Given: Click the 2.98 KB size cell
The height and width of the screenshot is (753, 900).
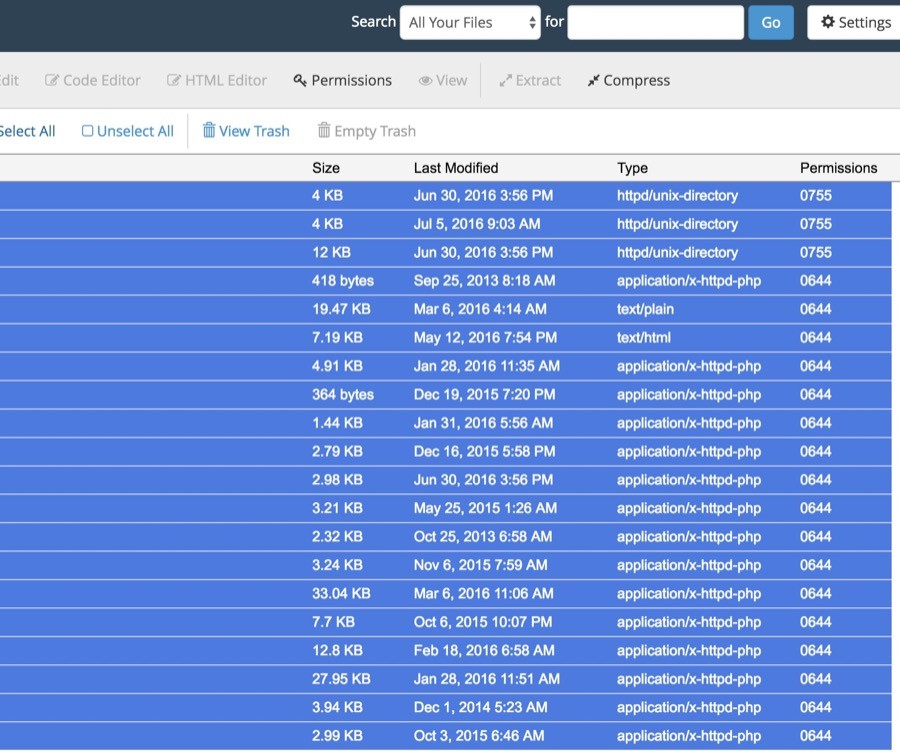Looking at the screenshot, I should [337, 480].
